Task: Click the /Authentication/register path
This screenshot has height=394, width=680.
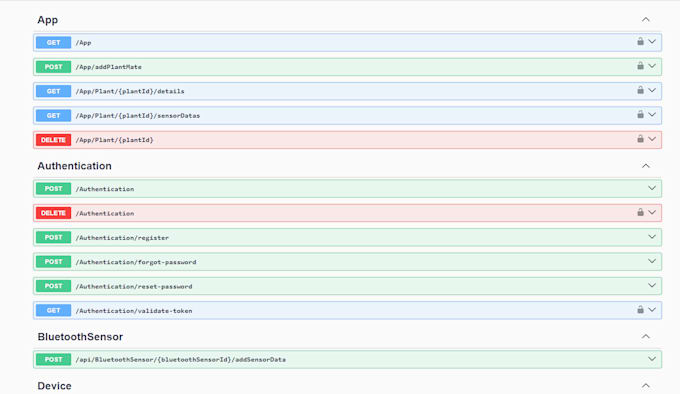Action: (122, 238)
